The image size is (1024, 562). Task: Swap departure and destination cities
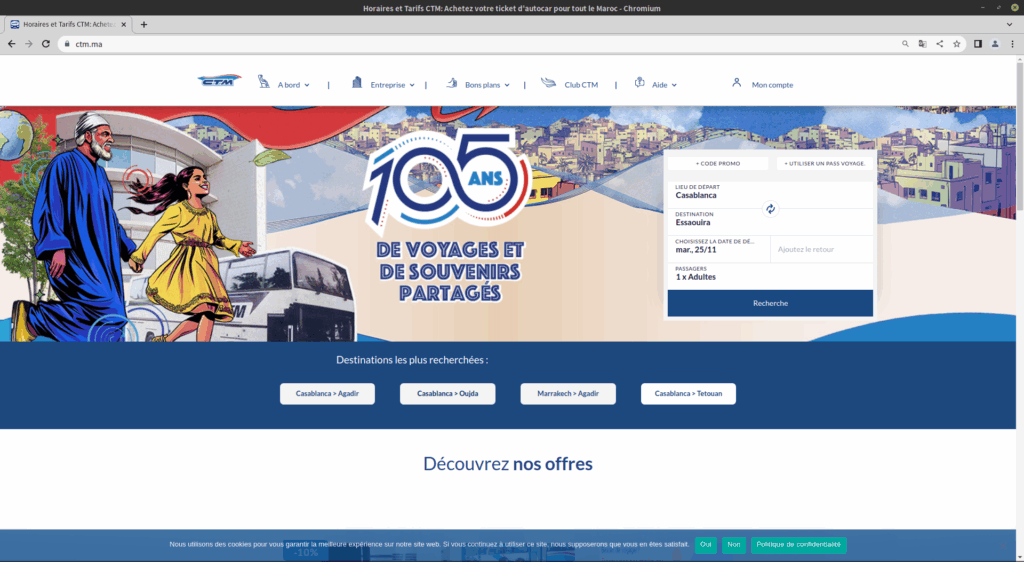coord(770,209)
